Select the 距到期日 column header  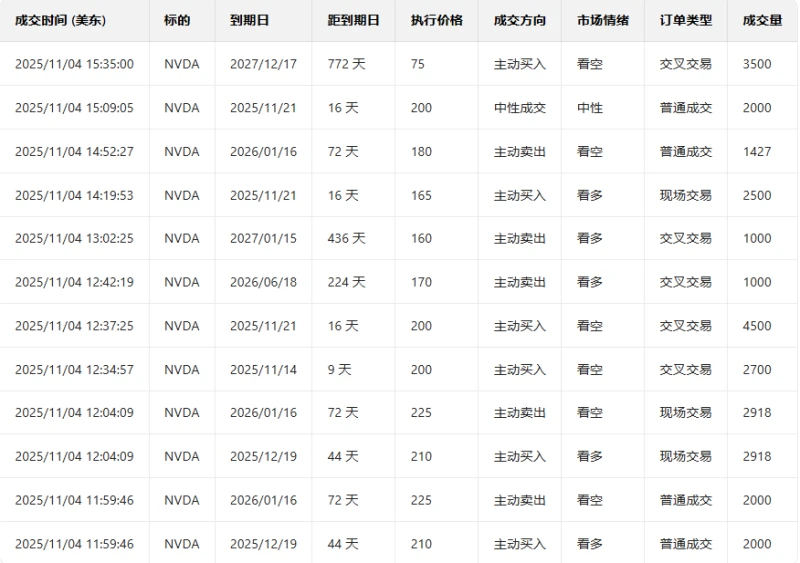[x=353, y=20]
